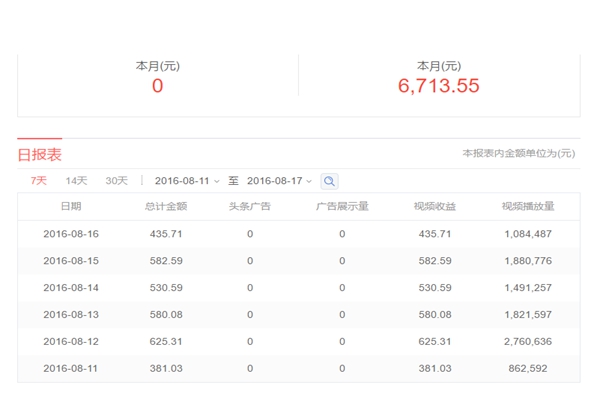Viewport: 600px width, 400px height.
Task: Click the 头条广告 column header
Action: (x=250, y=207)
